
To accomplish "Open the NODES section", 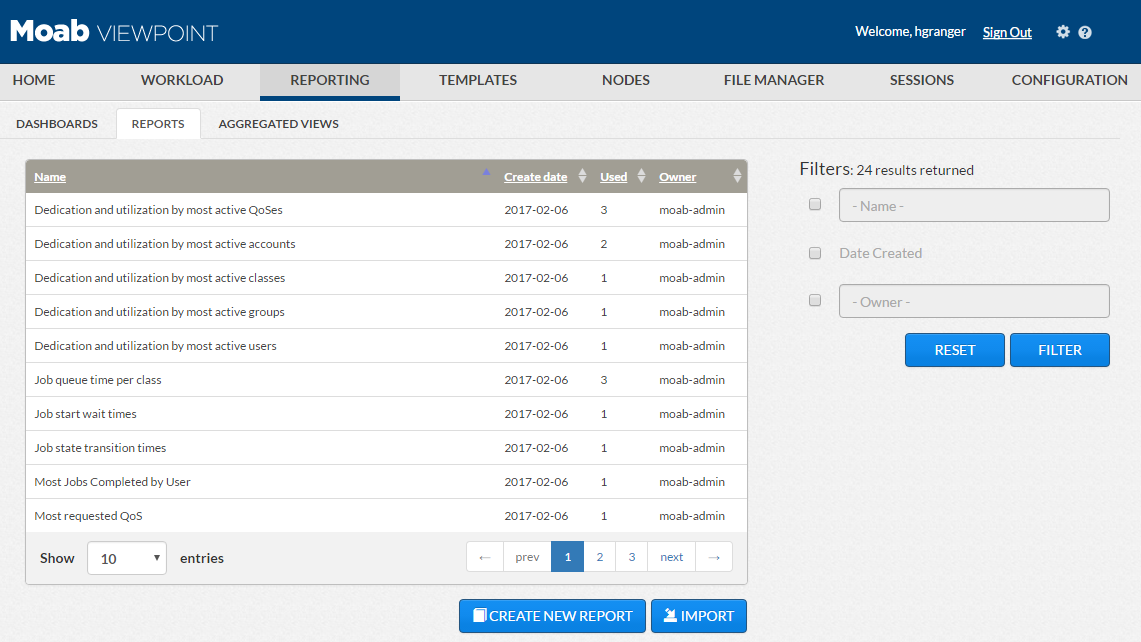I will pos(626,80).
